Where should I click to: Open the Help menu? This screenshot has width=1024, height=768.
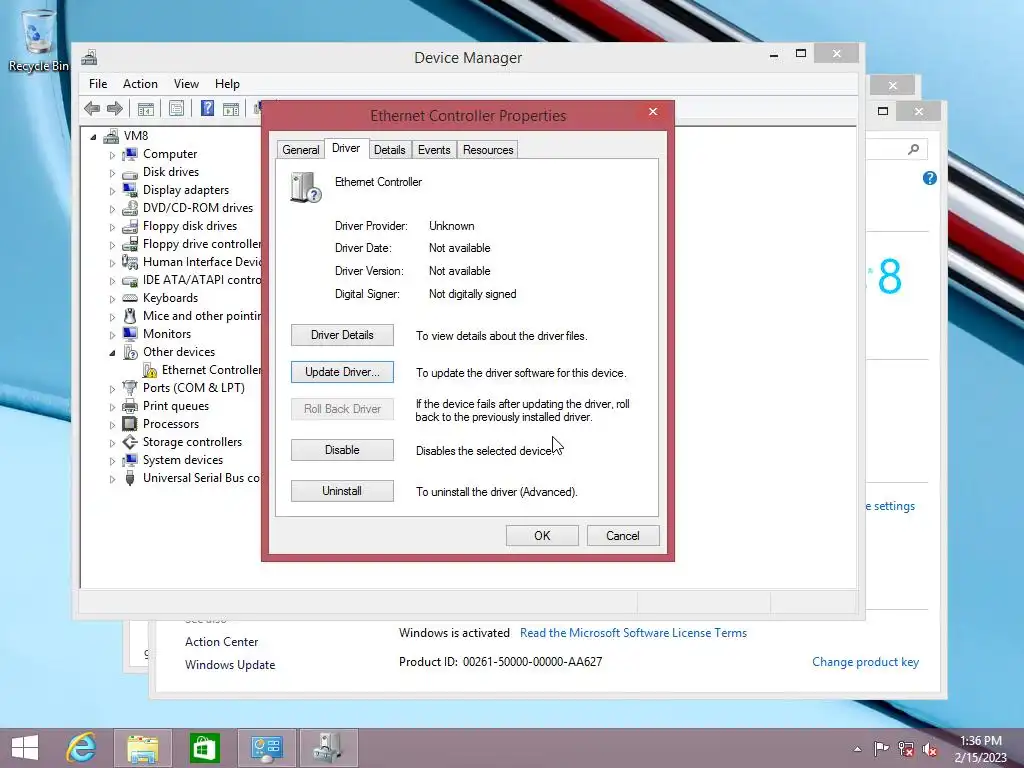[227, 84]
